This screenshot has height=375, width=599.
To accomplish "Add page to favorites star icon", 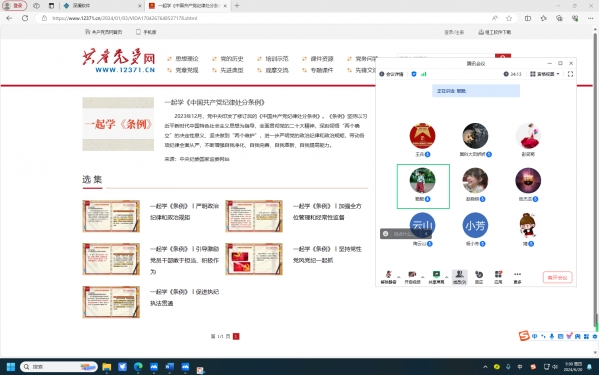I will [509, 18].
